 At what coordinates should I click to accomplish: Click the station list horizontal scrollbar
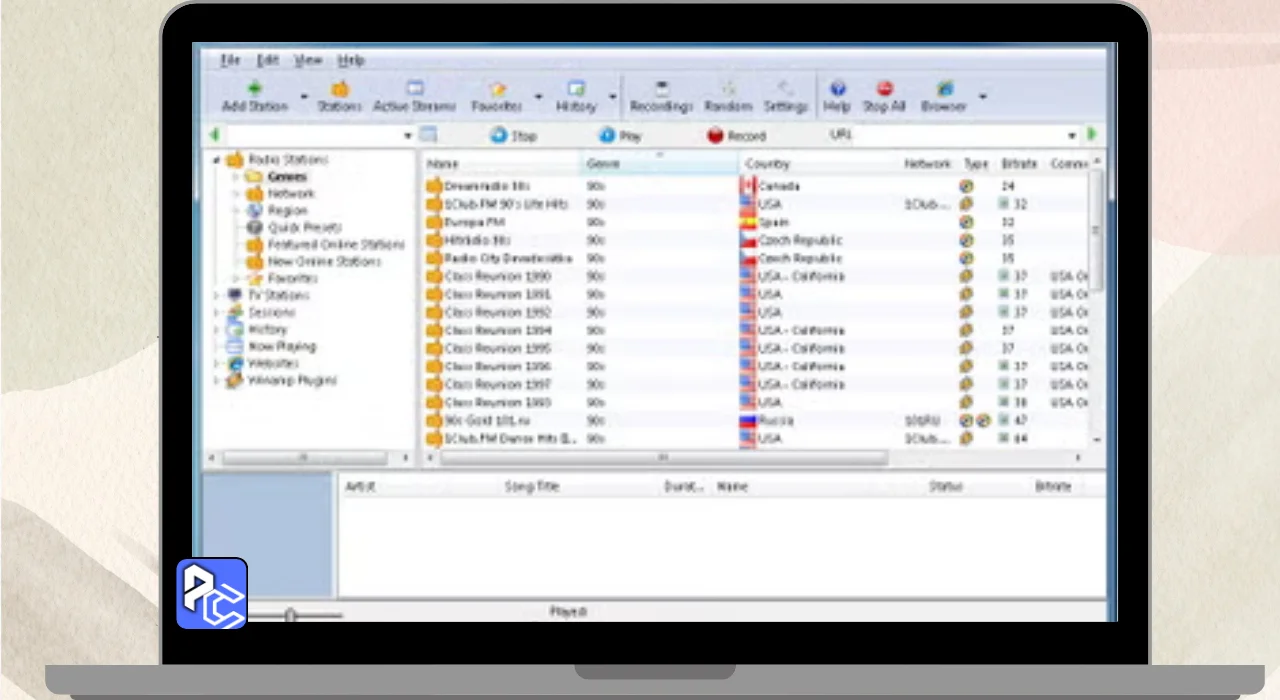pos(664,457)
